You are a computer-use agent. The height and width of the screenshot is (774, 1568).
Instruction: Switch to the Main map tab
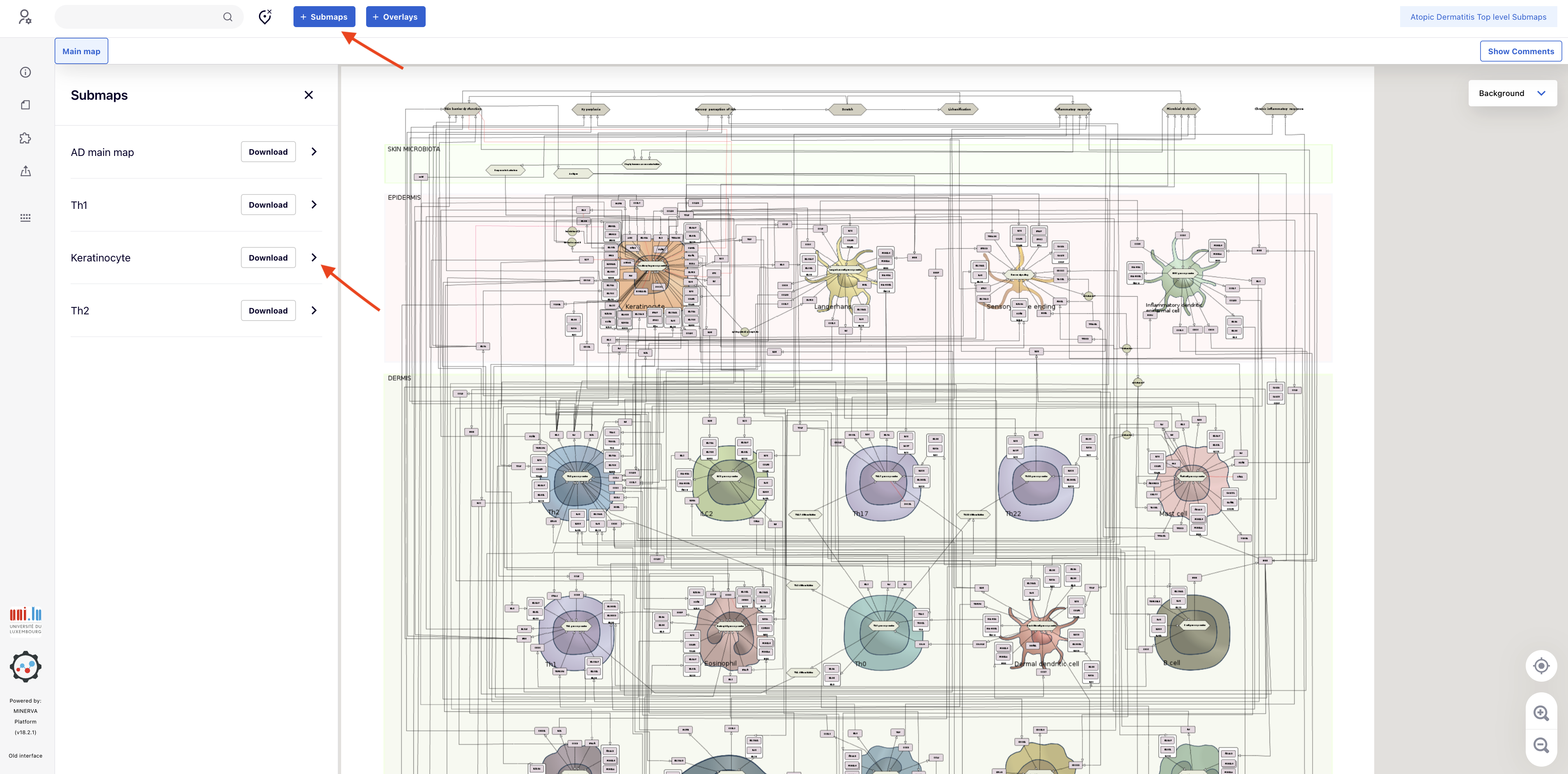click(x=82, y=51)
